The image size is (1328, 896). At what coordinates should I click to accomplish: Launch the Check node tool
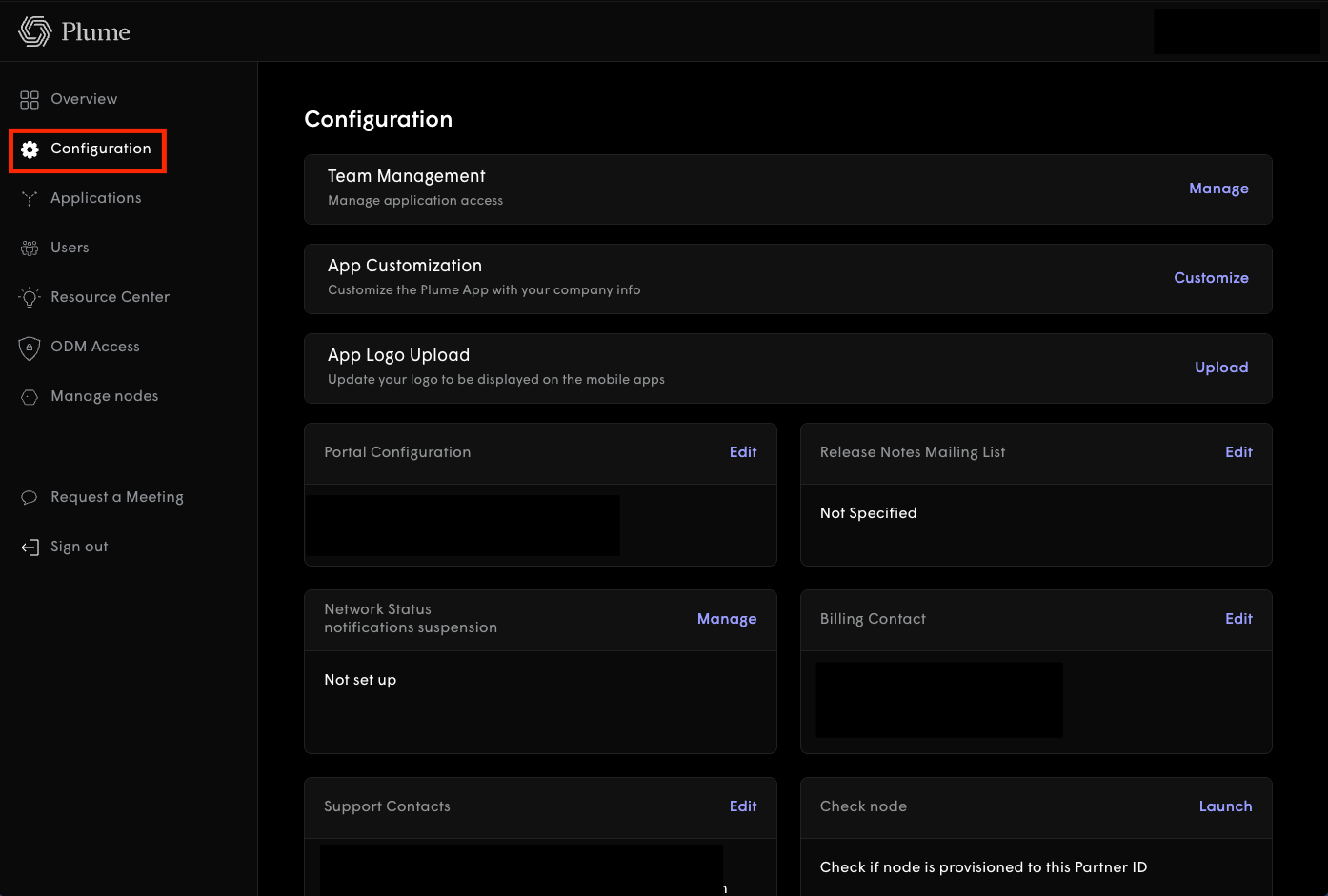[1225, 806]
